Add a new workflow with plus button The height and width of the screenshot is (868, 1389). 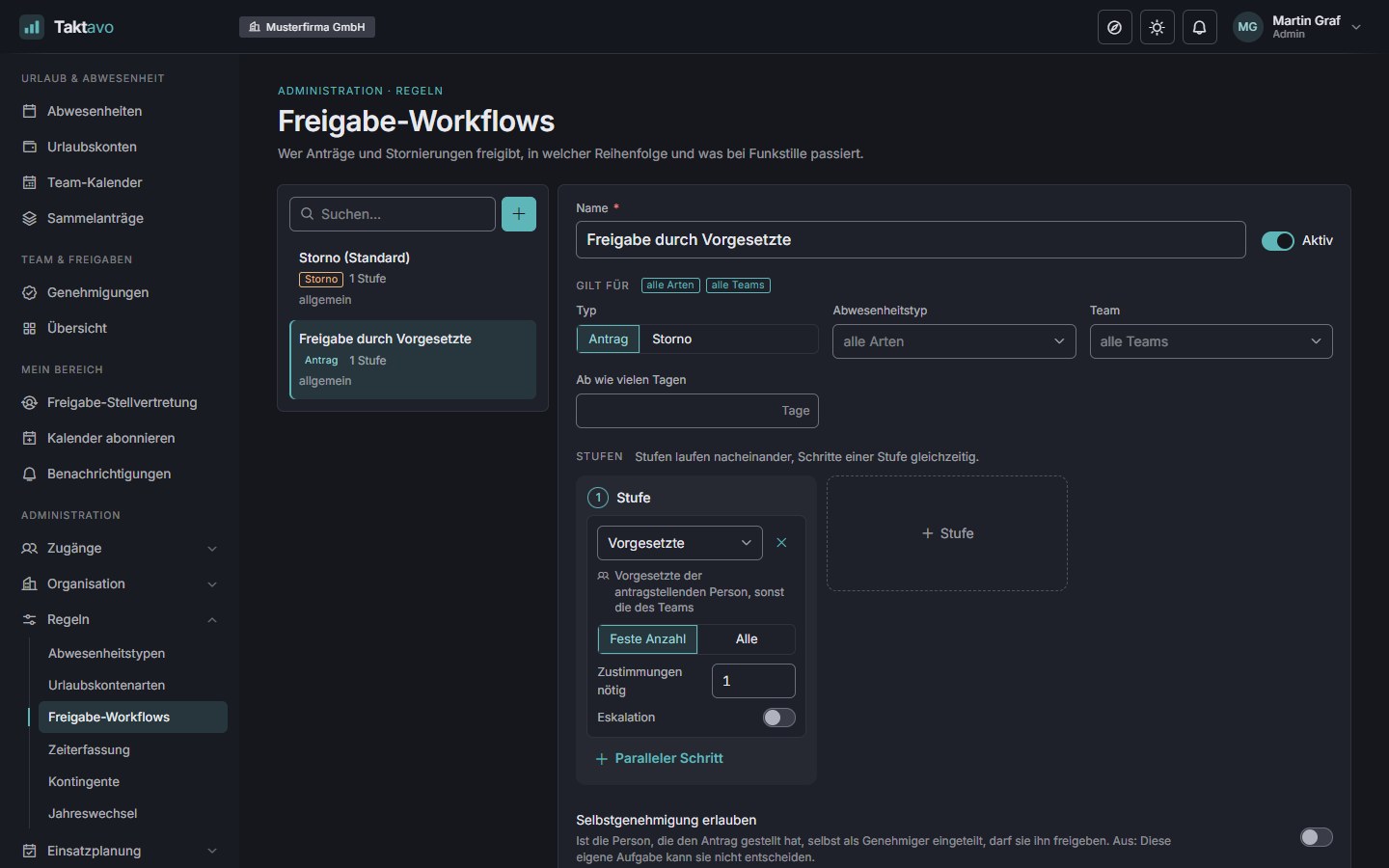coord(519,214)
